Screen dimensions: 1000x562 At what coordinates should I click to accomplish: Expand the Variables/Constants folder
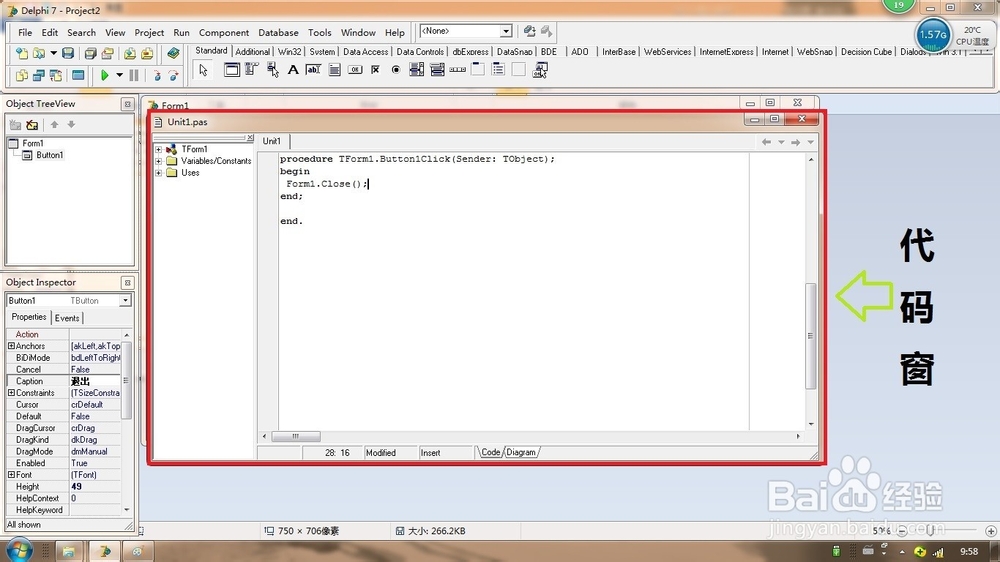(158, 161)
